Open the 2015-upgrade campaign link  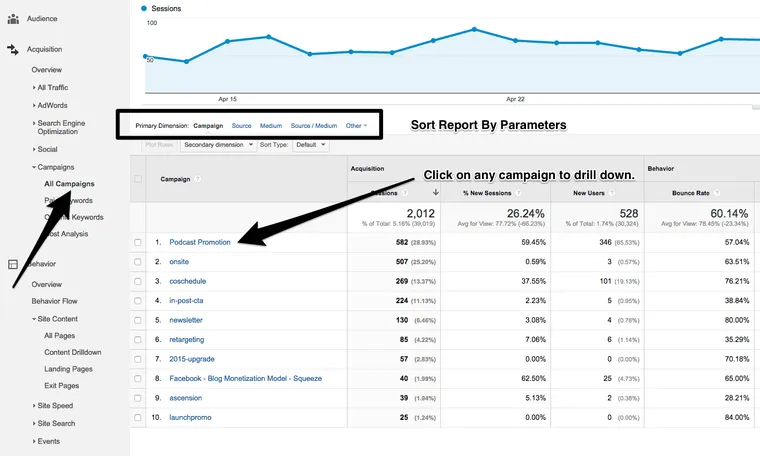click(192, 359)
